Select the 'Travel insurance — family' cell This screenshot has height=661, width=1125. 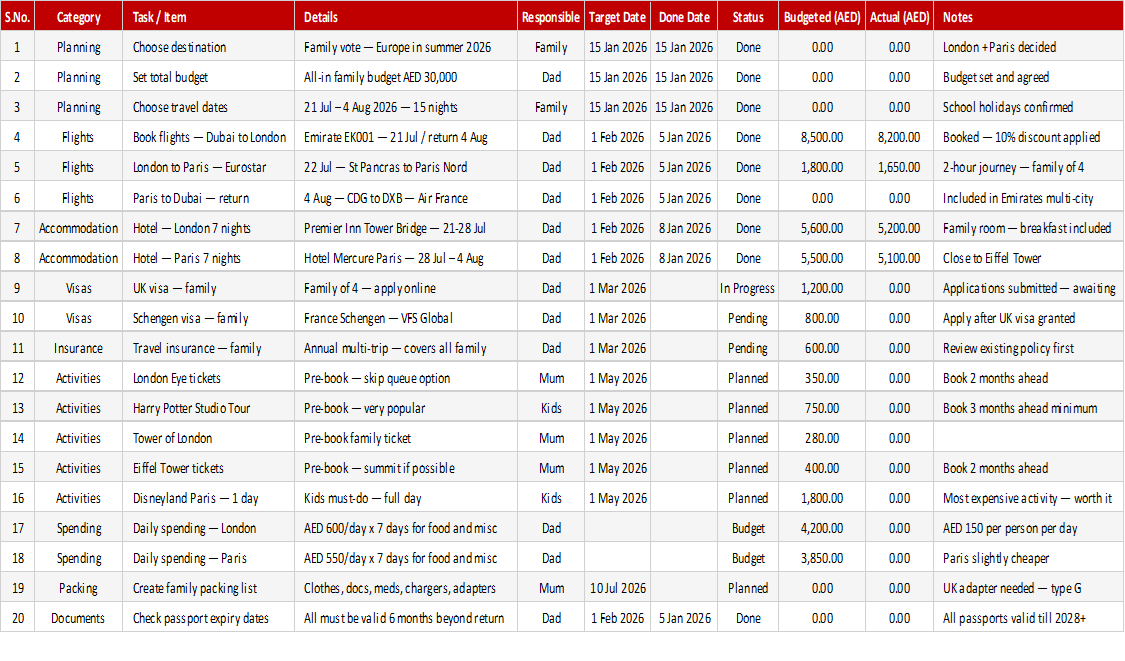tap(208, 348)
